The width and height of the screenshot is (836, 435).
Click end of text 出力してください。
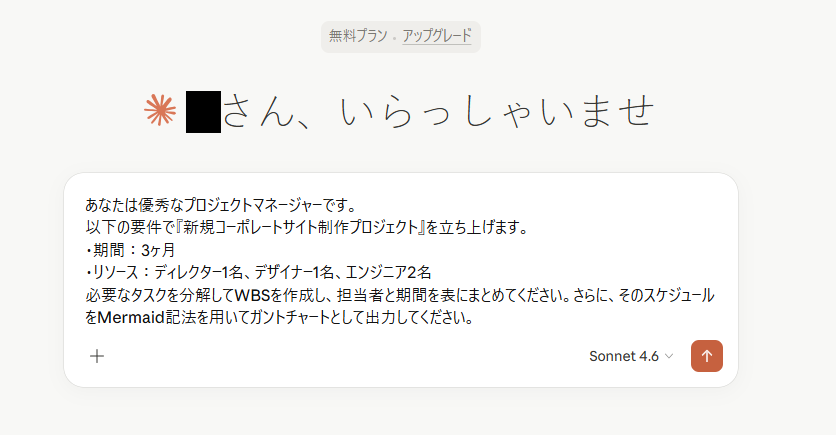473,318
